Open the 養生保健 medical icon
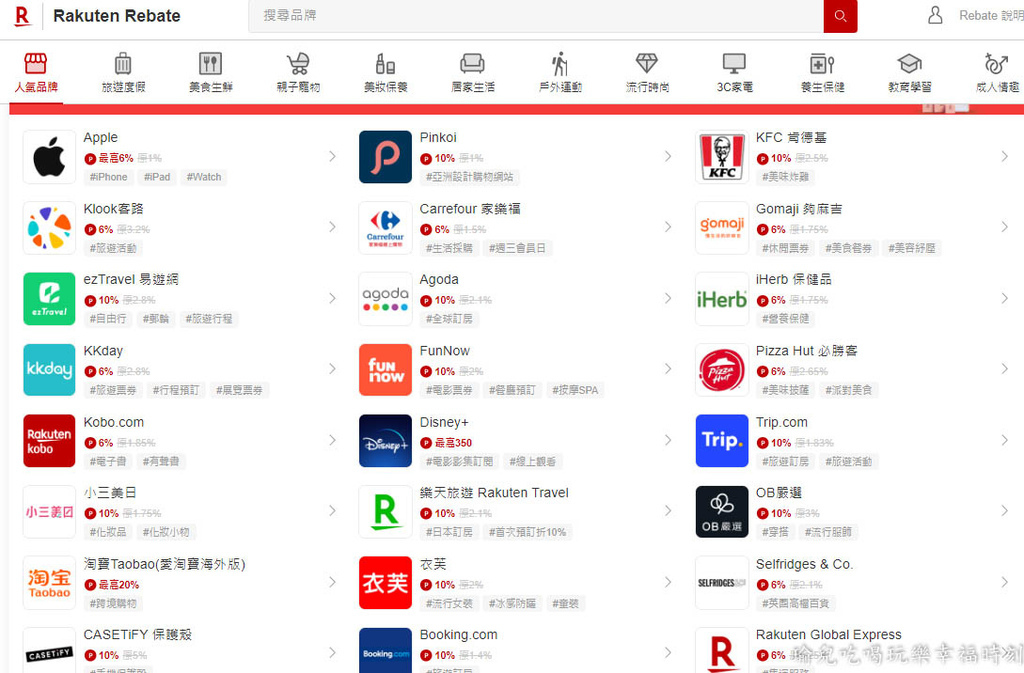 [x=822, y=64]
